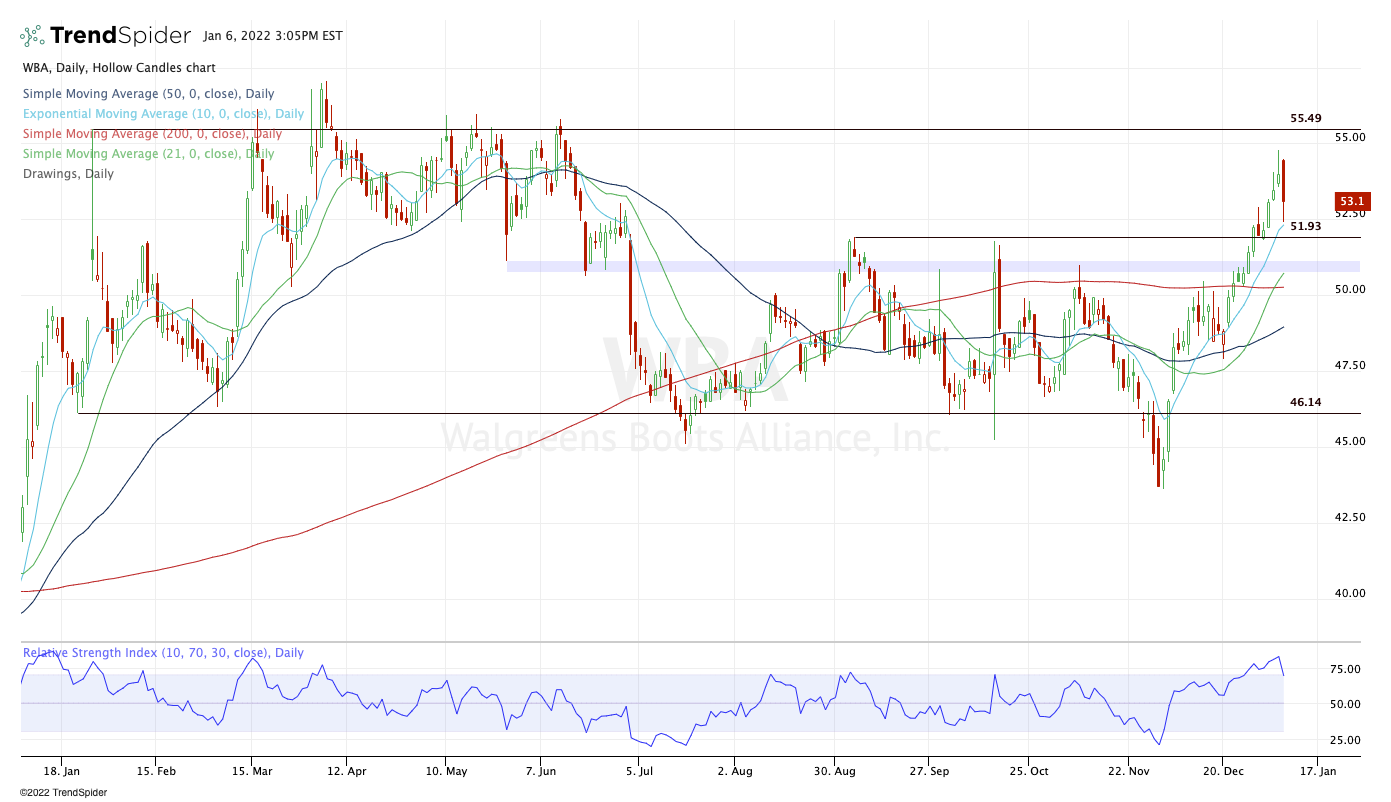Viewport: 1391px width, 802px height.
Task: Click 40.00 on the price axis
Action: tap(1350, 593)
